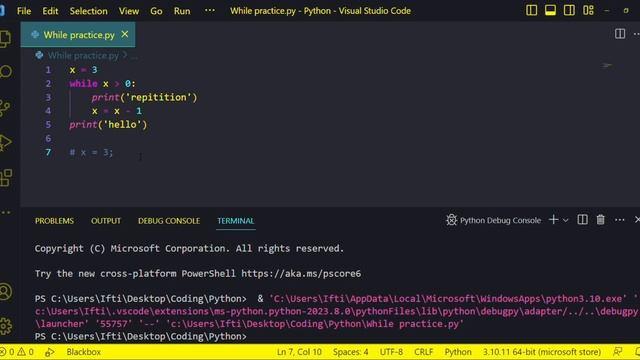Open more editor actions menu
This screenshot has height=360, width=640.
click(x=636, y=34)
